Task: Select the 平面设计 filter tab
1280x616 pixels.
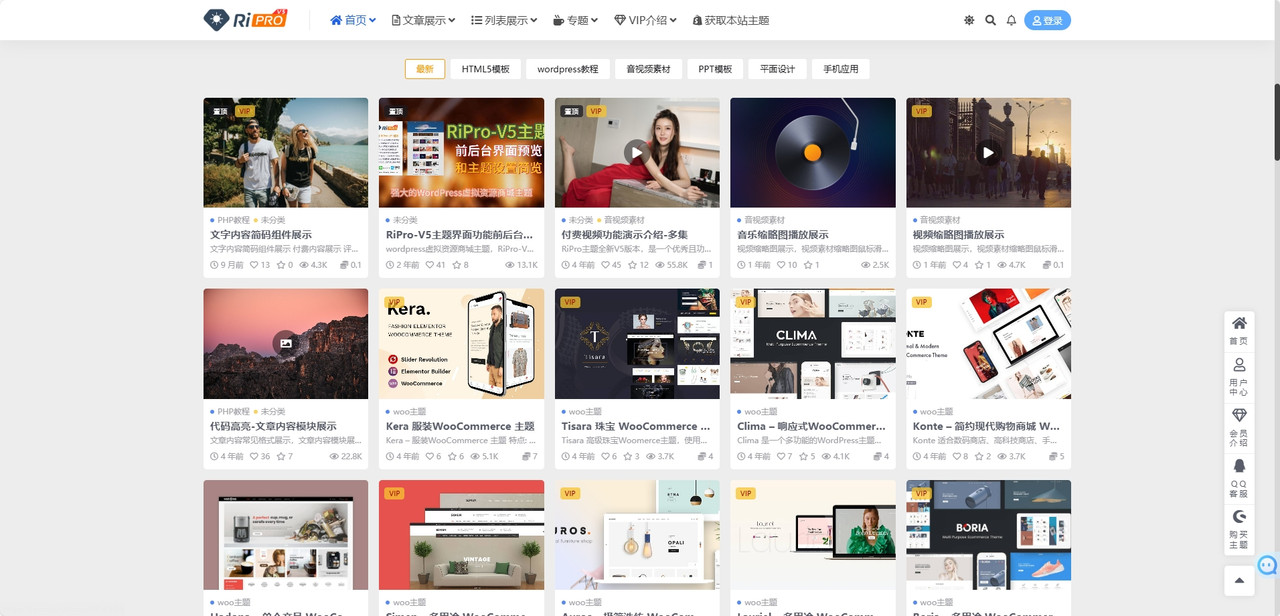Action: pyautogui.click(x=777, y=69)
